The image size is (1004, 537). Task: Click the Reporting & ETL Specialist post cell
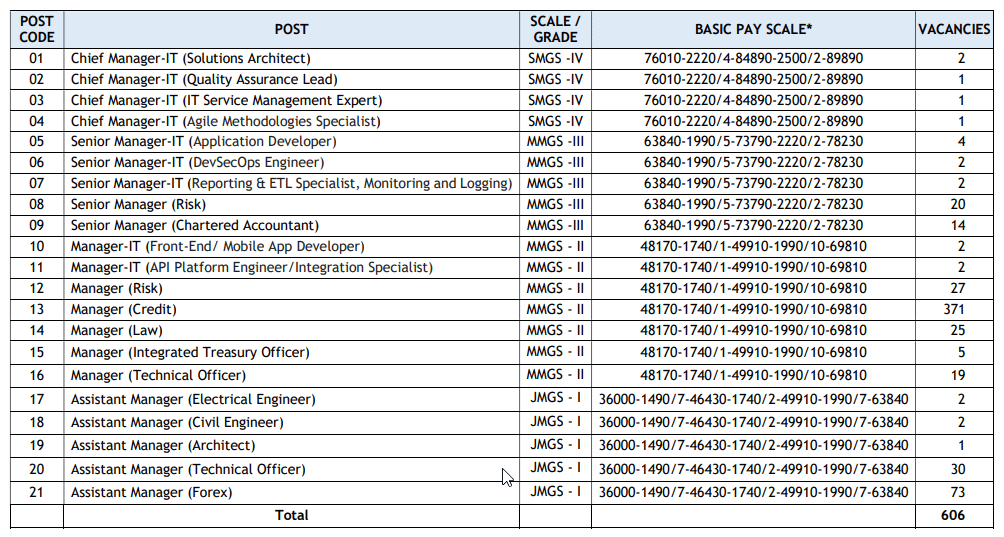(x=291, y=183)
